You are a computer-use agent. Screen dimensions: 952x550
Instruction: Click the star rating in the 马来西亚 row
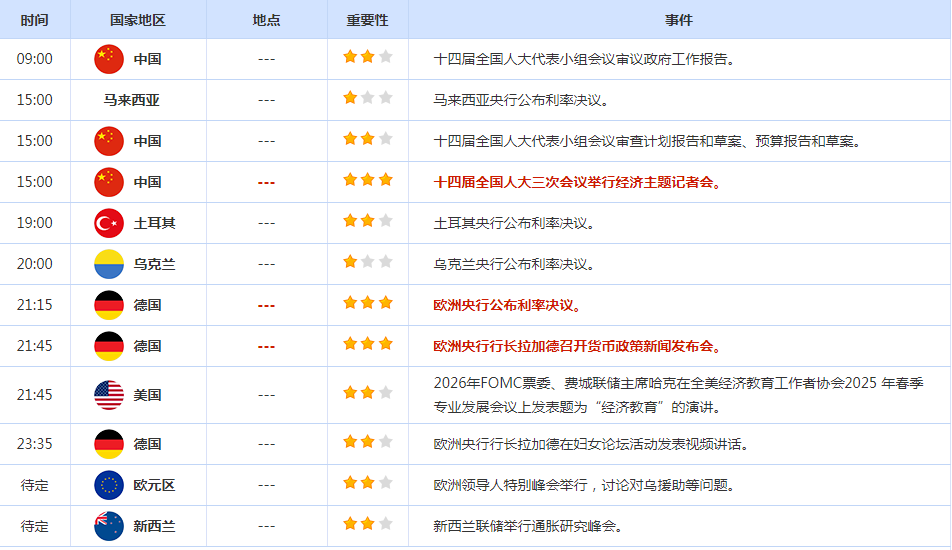[367, 99]
